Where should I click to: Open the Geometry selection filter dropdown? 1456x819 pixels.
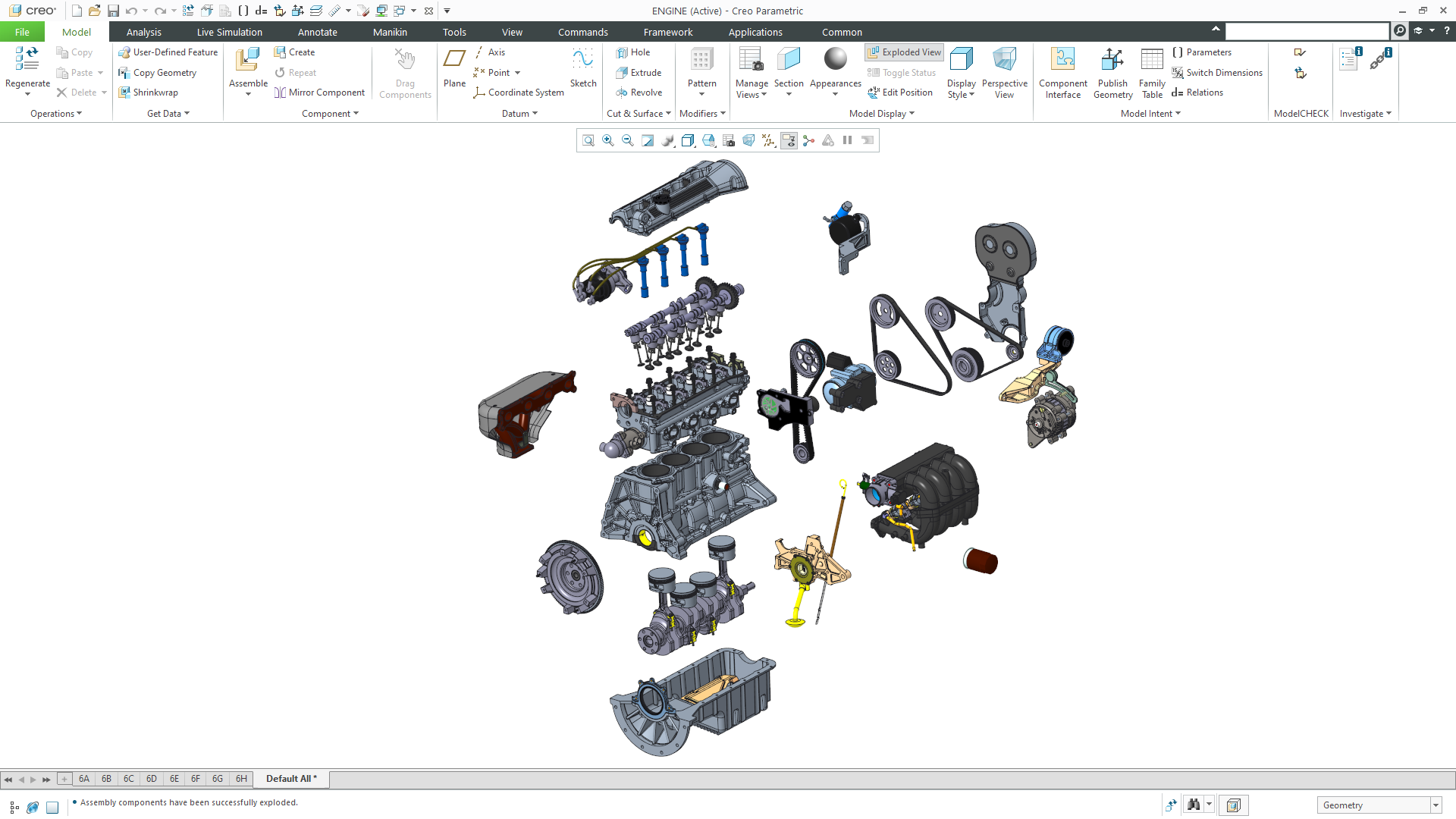[x=1436, y=805]
